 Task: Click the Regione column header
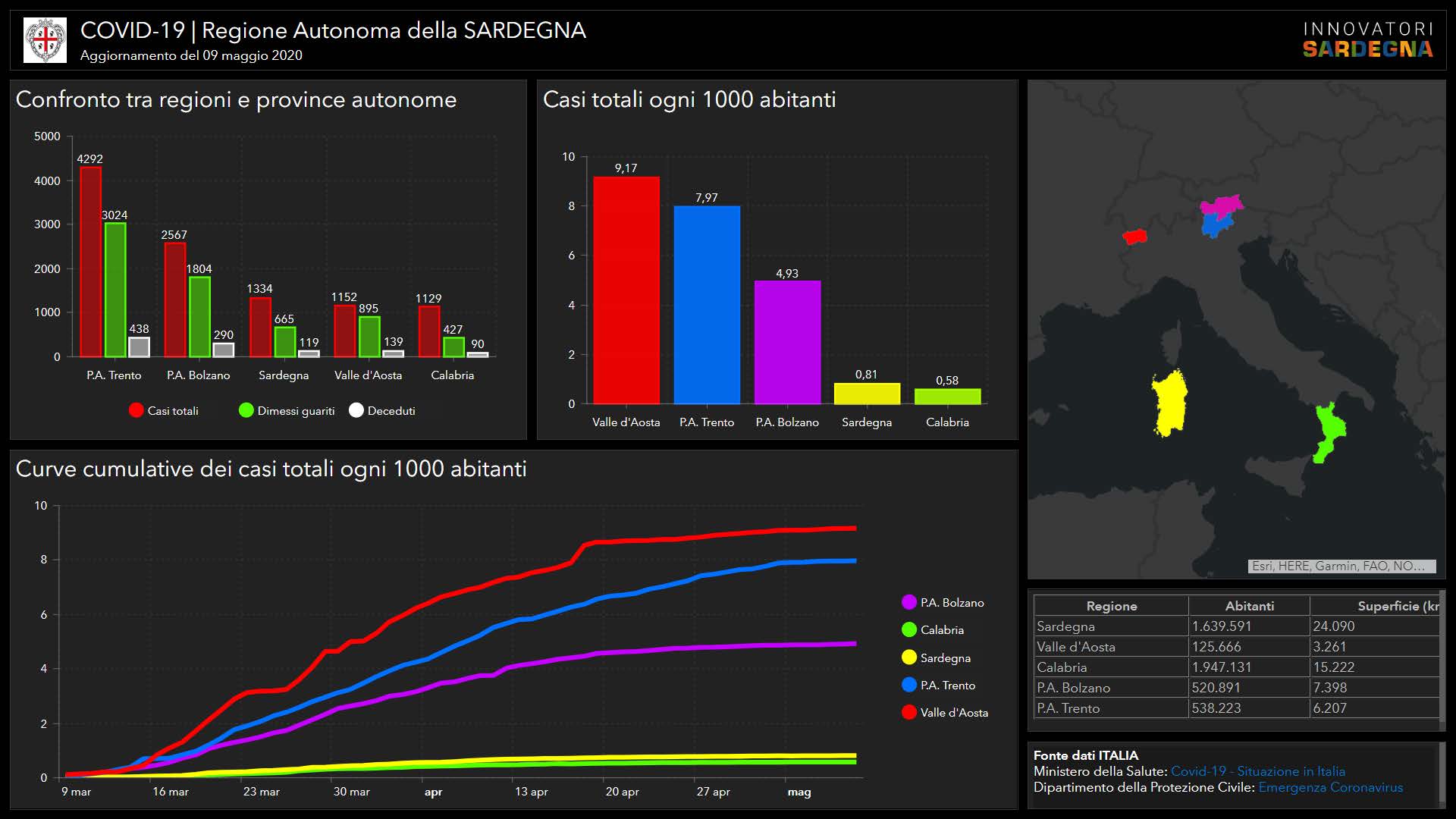(x=1111, y=606)
